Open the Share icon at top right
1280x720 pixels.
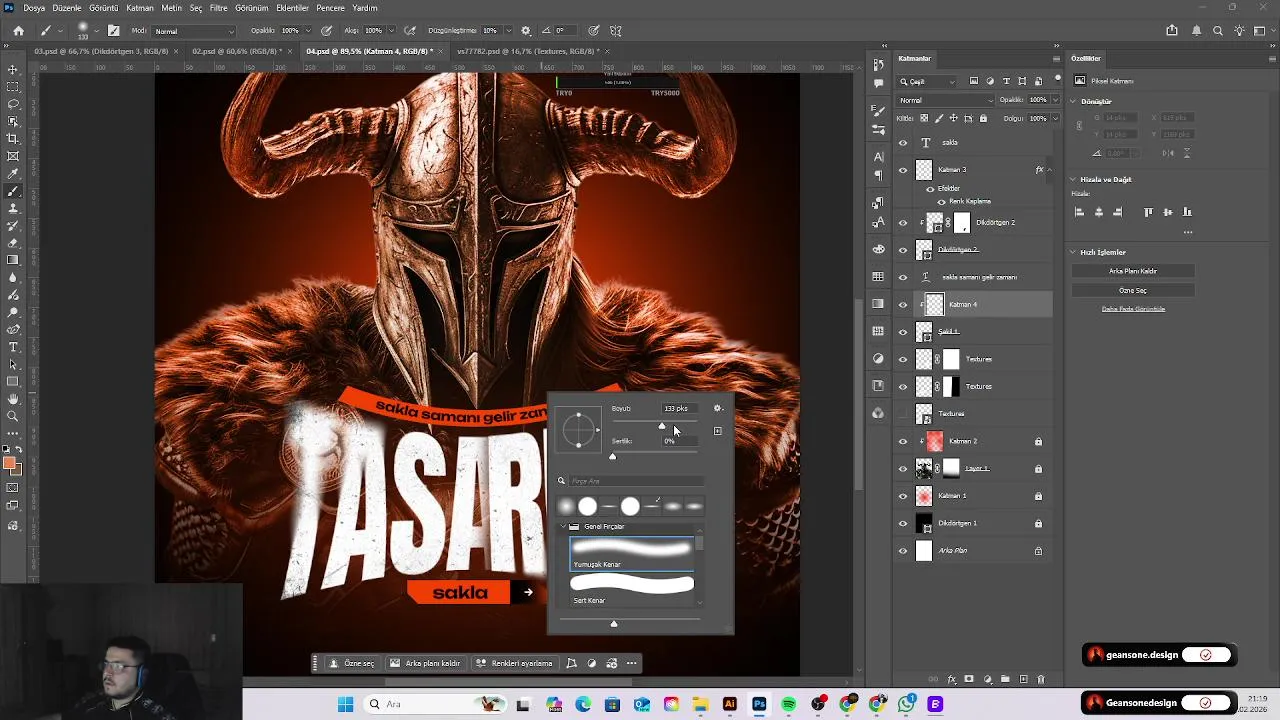1172,31
